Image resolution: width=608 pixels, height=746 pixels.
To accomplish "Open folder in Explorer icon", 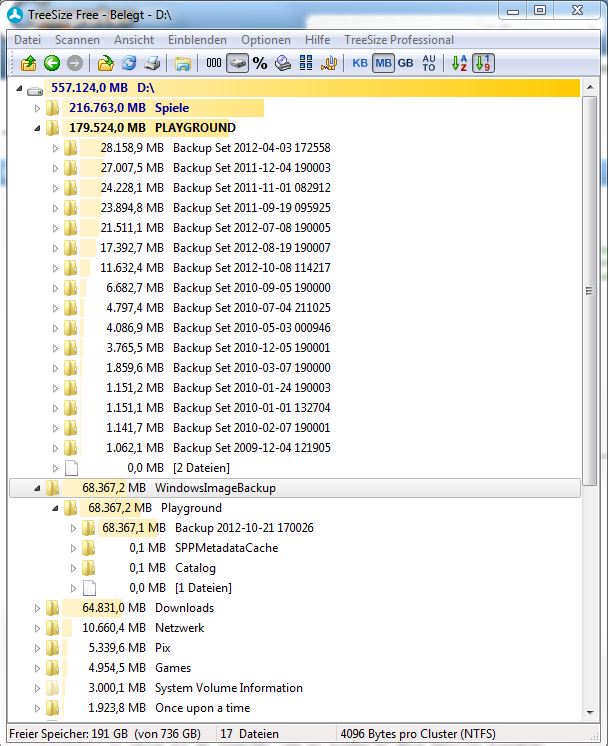I will pos(183,63).
